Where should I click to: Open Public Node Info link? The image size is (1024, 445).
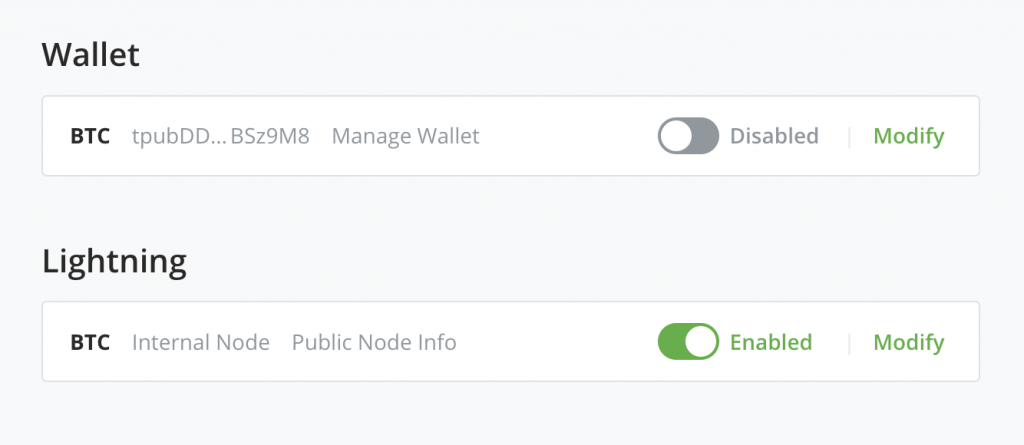pos(374,342)
